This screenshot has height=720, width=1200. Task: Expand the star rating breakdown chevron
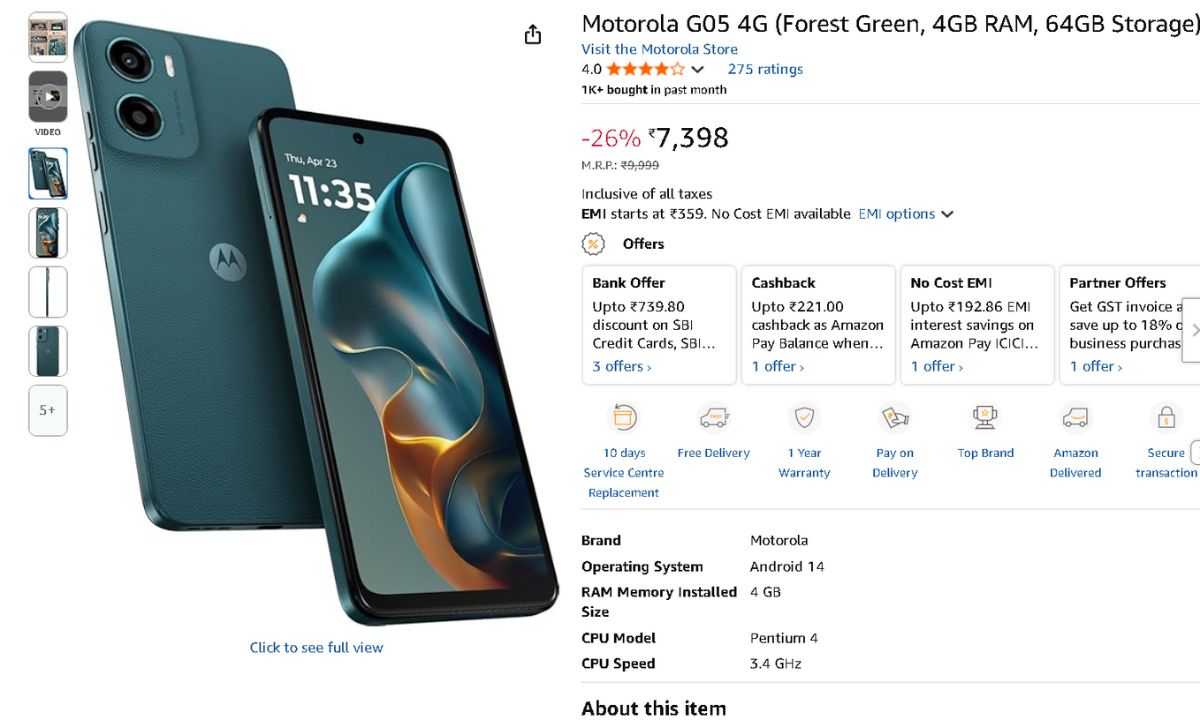pos(698,70)
